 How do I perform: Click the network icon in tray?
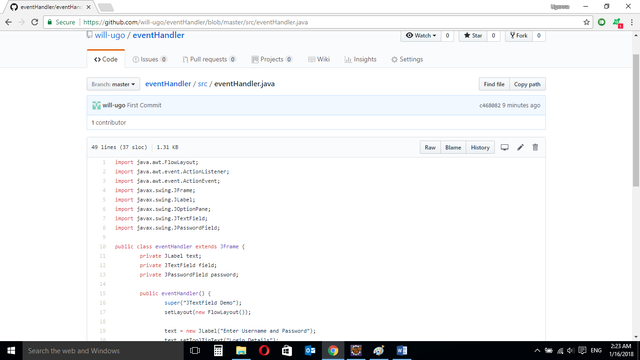[560, 351]
